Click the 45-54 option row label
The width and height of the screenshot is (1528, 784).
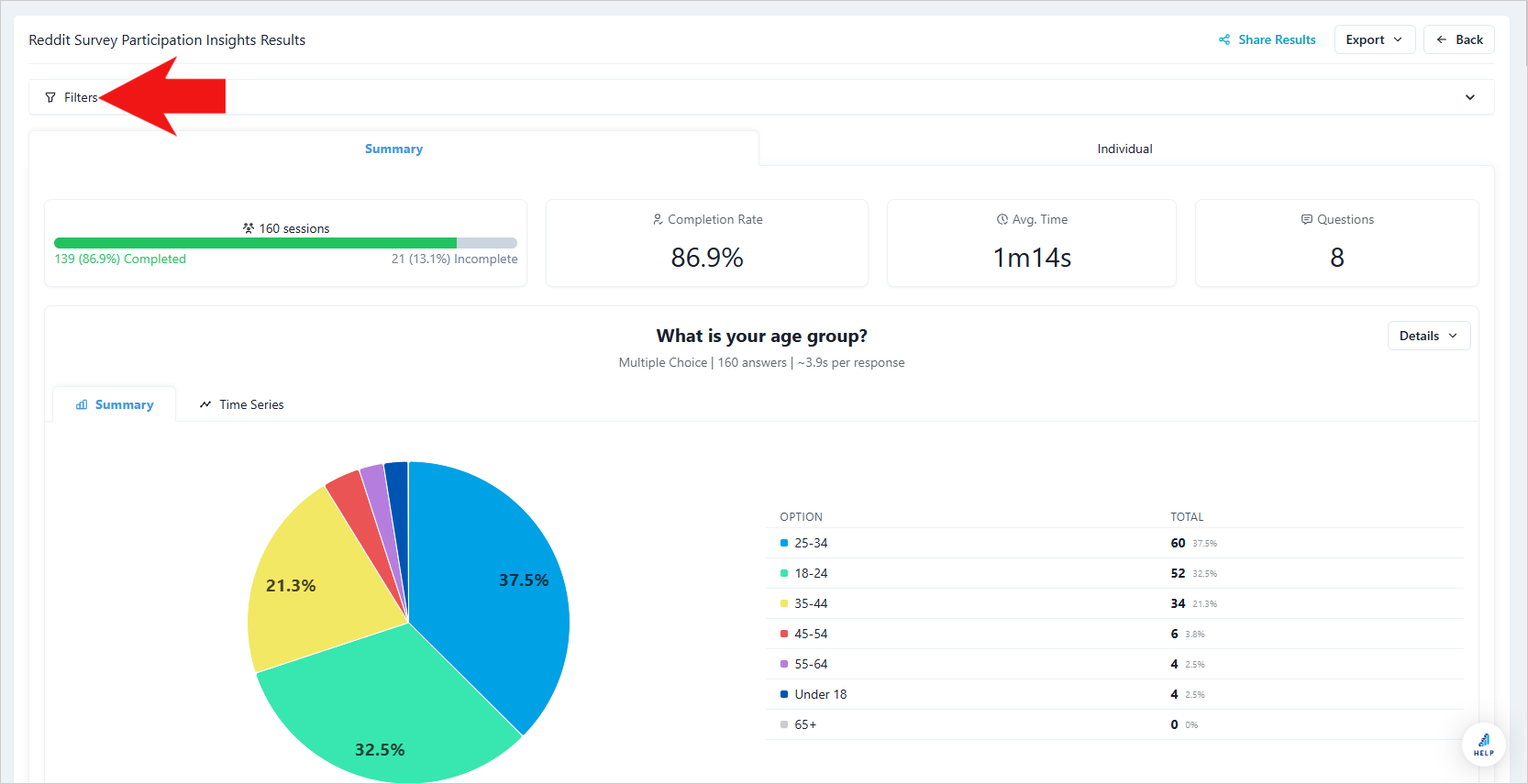coord(811,634)
